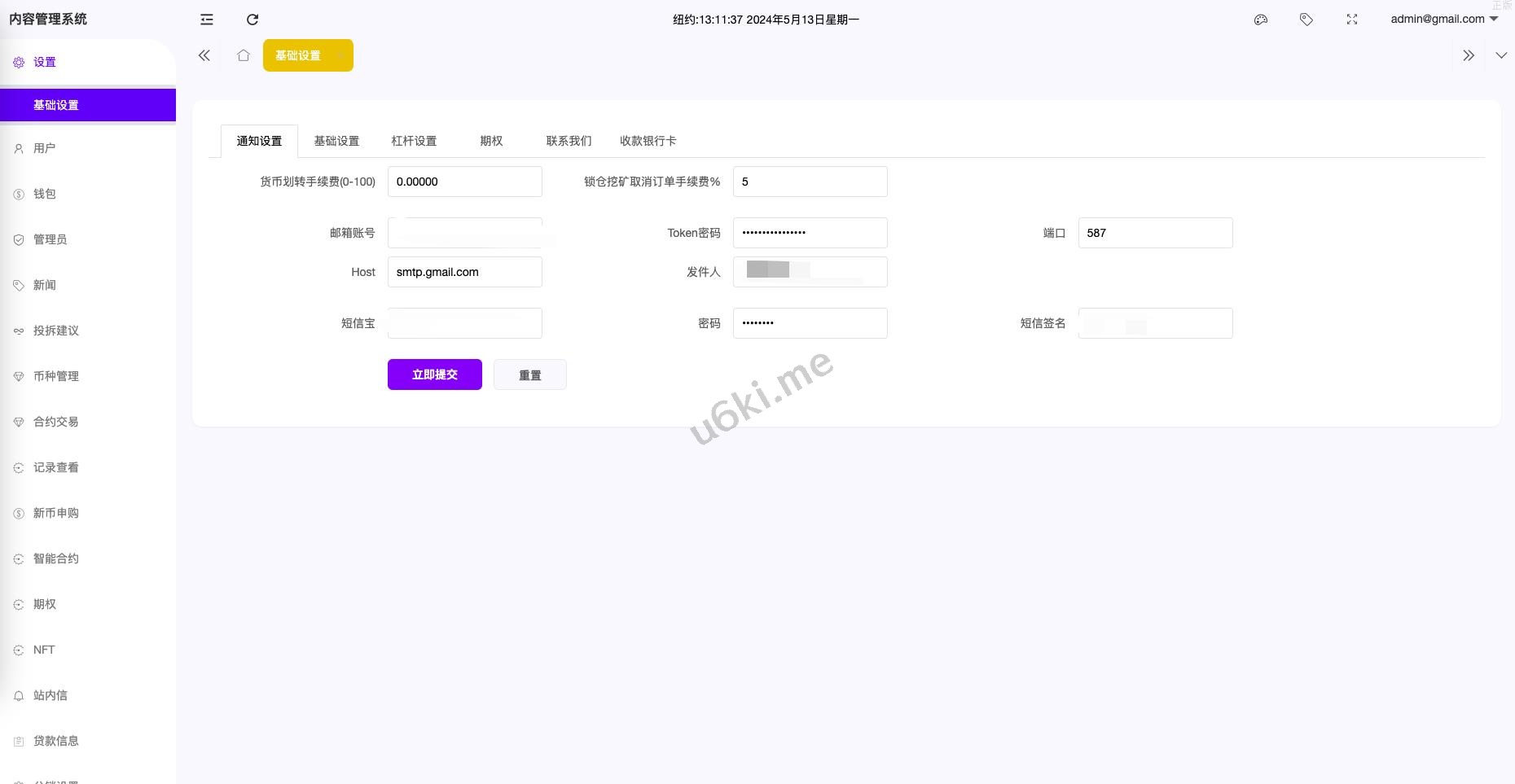Switch to the 杠杆设置 tab
This screenshot has height=784, width=1515.
pos(414,141)
